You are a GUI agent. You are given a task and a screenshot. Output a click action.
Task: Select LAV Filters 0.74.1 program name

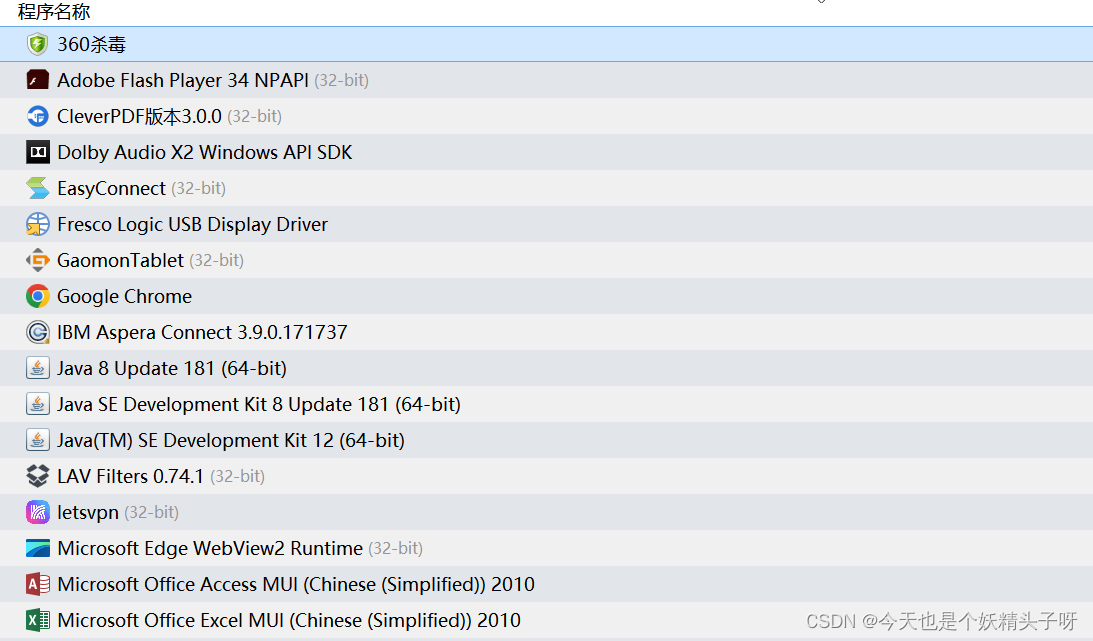point(130,477)
